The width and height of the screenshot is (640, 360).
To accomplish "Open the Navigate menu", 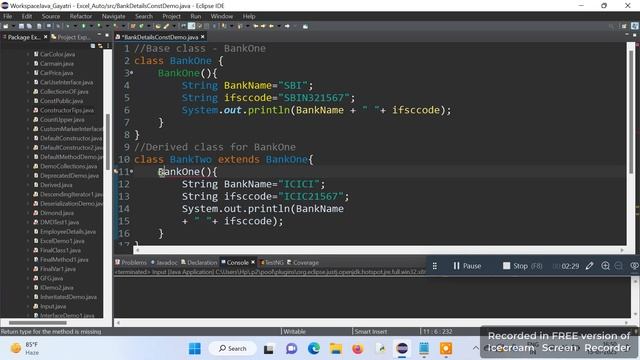I will click(x=113, y=16).
